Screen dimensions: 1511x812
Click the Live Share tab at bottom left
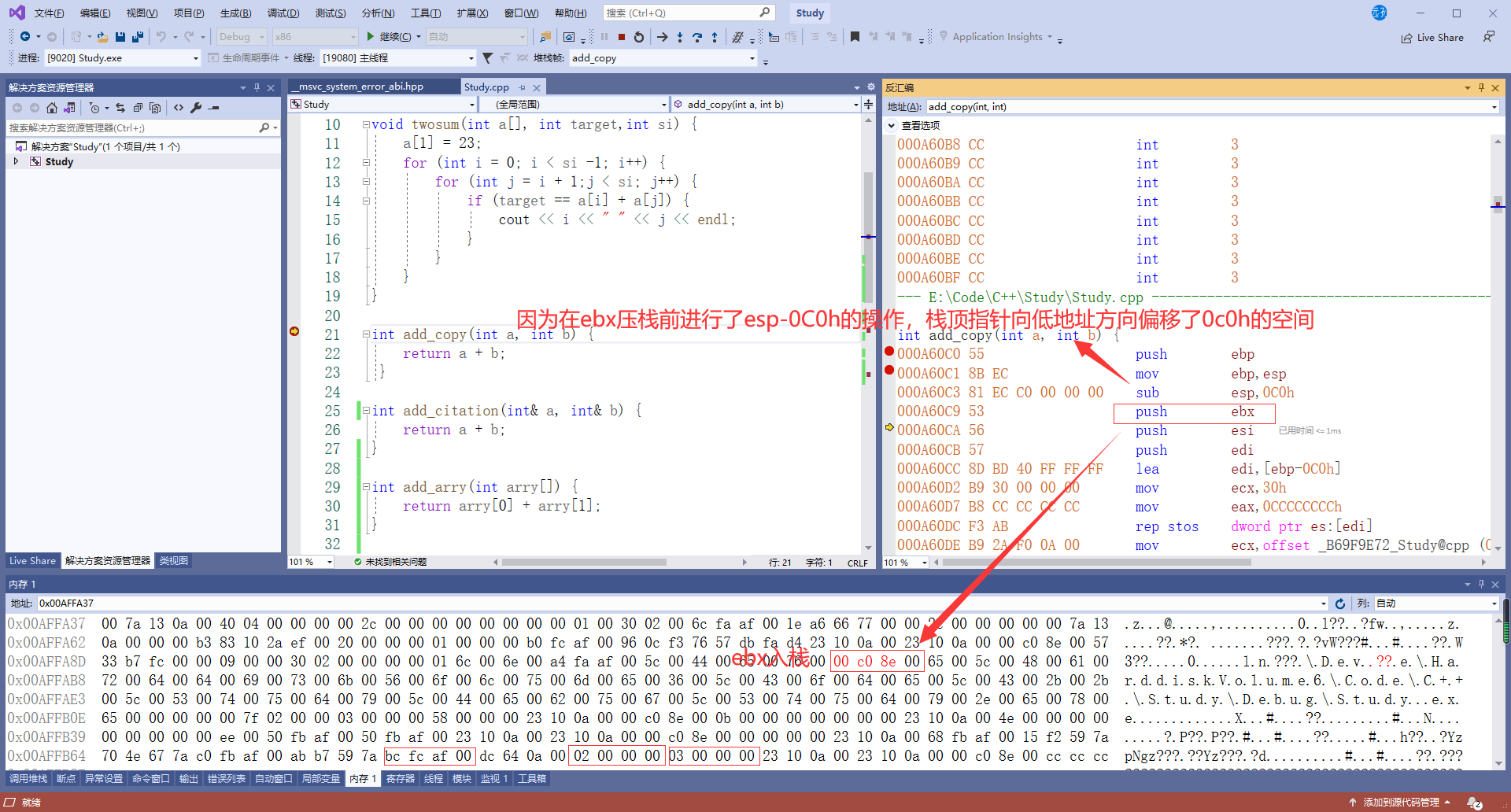click(32, 561)
